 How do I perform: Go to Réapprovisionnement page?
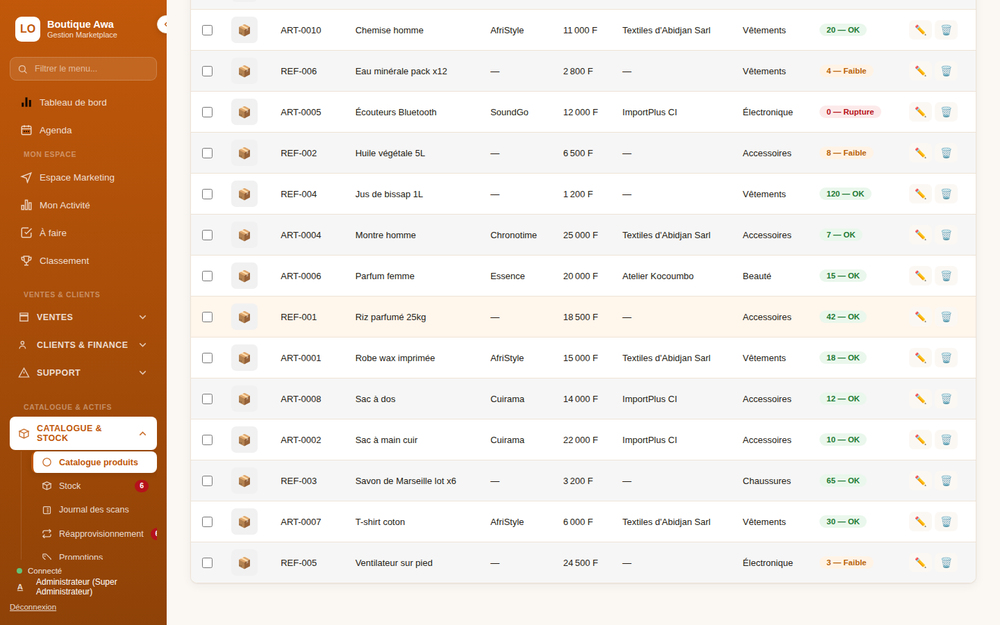(x=94, y=534)
